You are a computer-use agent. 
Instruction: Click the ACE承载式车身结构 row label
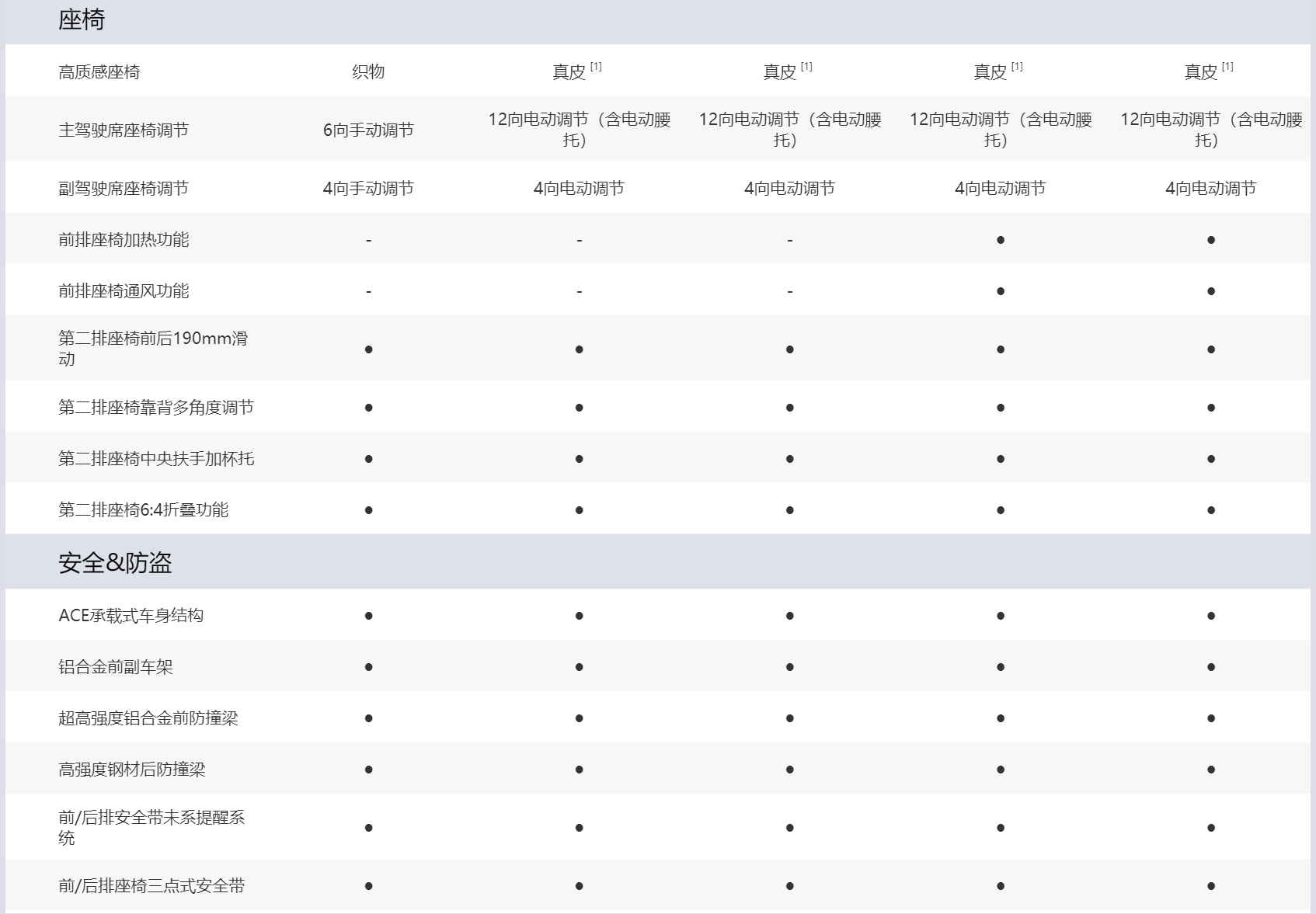click(131, 615)
